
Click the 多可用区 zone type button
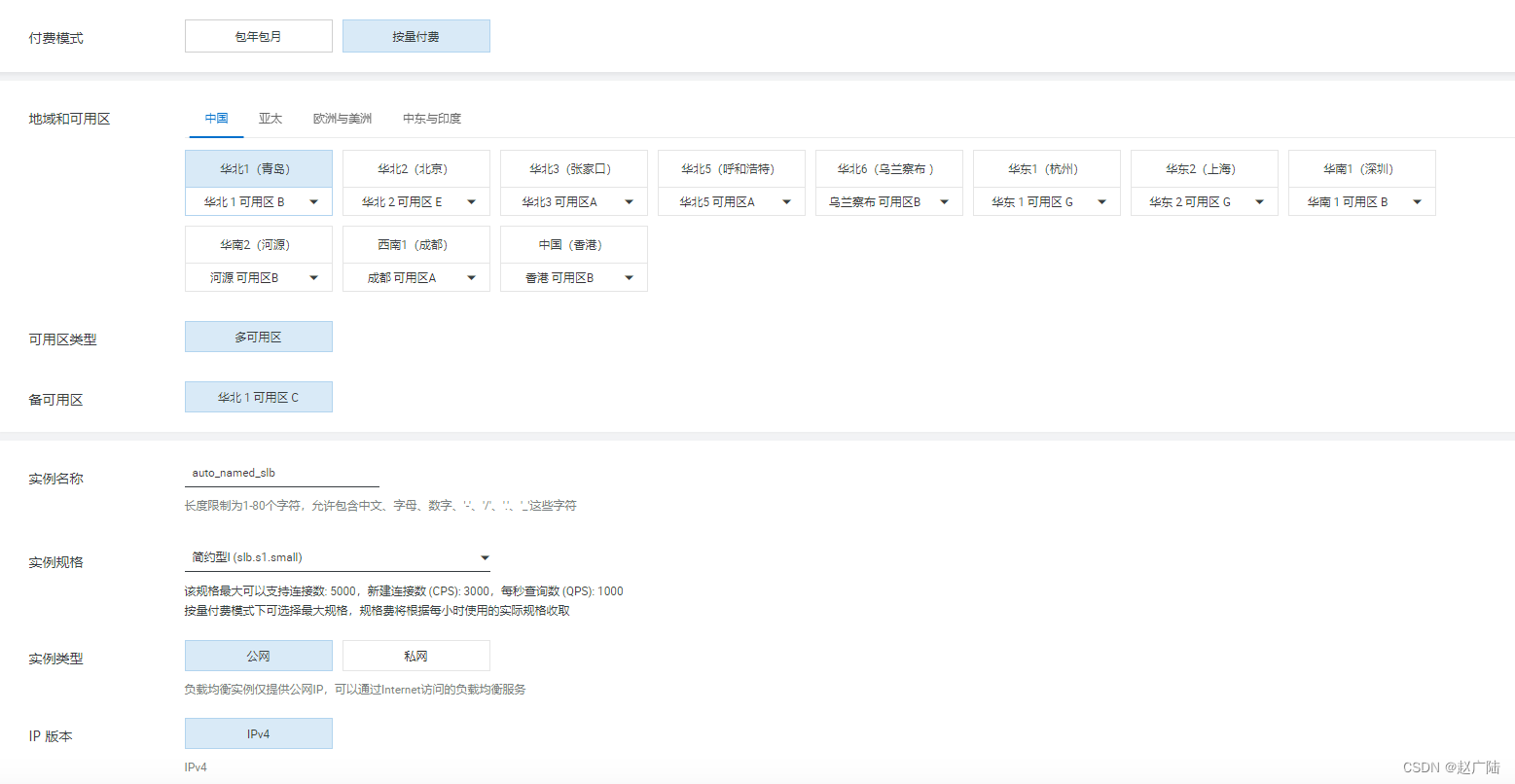(258, 336)
